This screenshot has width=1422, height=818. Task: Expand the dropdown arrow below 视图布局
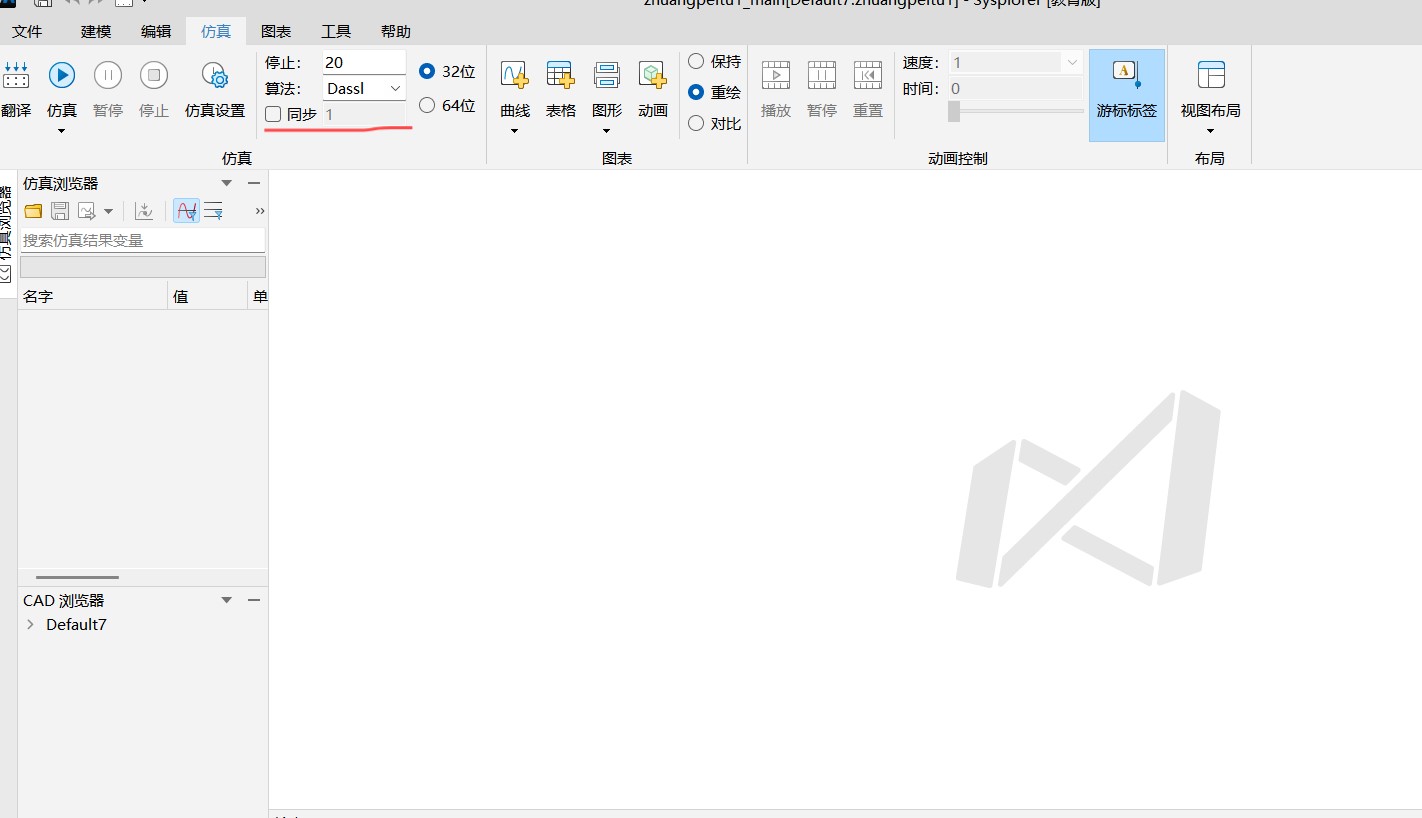click(x=1211, y=131)
